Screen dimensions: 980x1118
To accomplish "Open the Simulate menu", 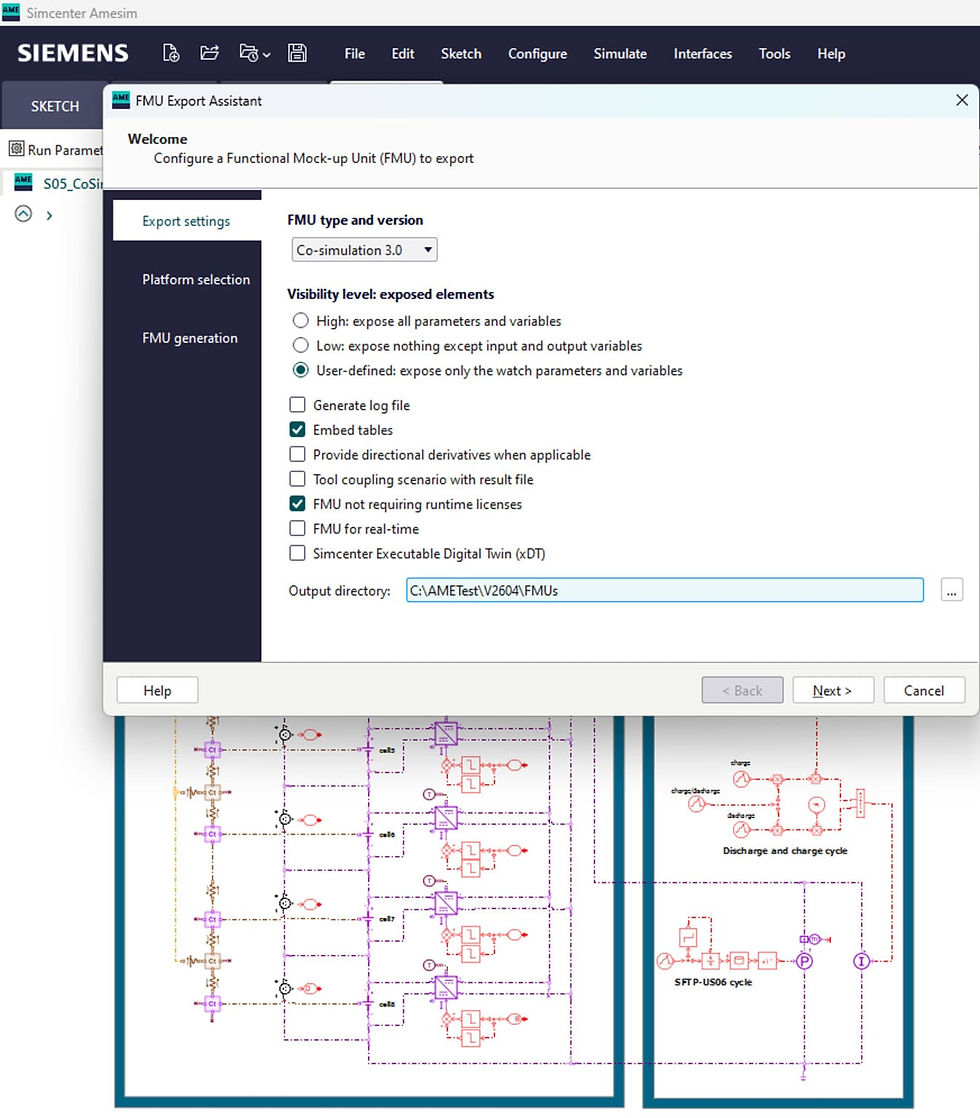I will click(621, 53).
